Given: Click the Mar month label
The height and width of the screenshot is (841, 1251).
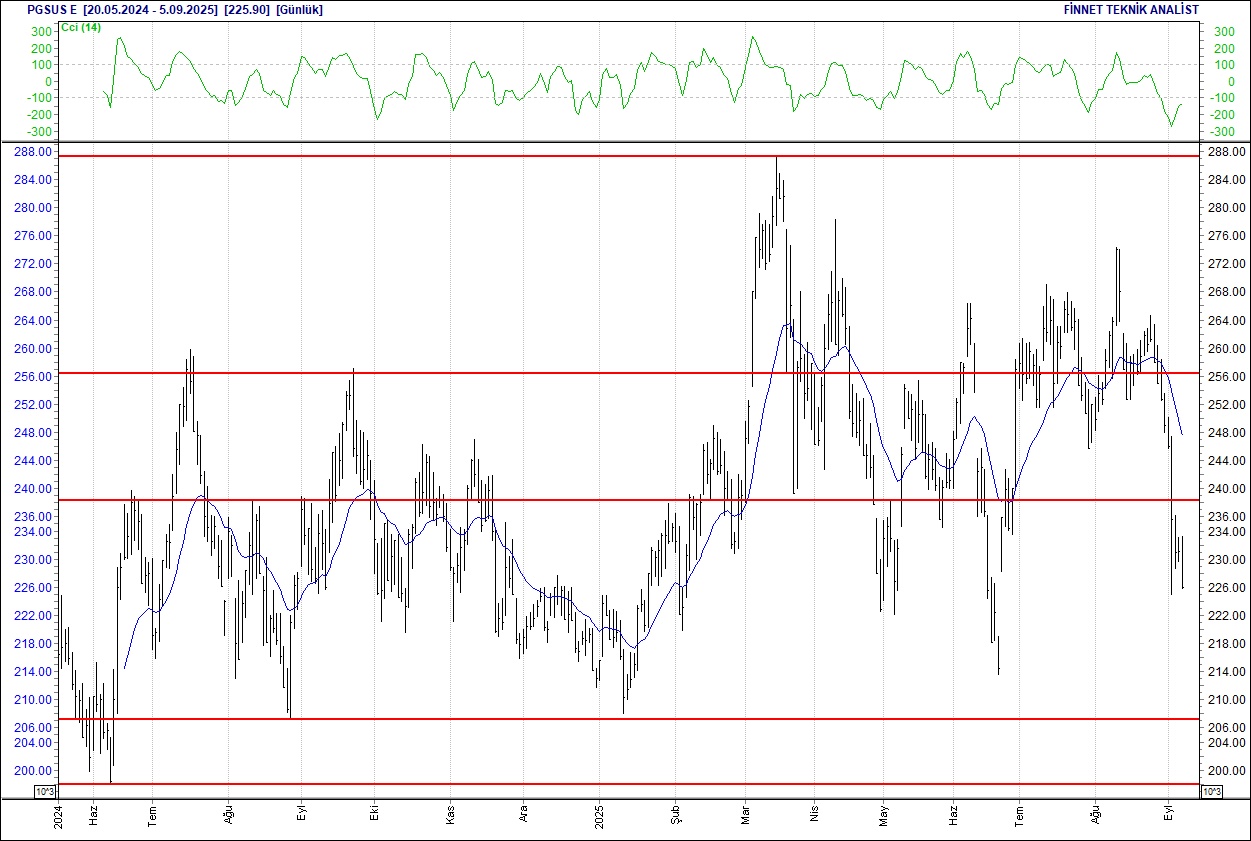Looking at the screenshot, I should coord(744,816).
